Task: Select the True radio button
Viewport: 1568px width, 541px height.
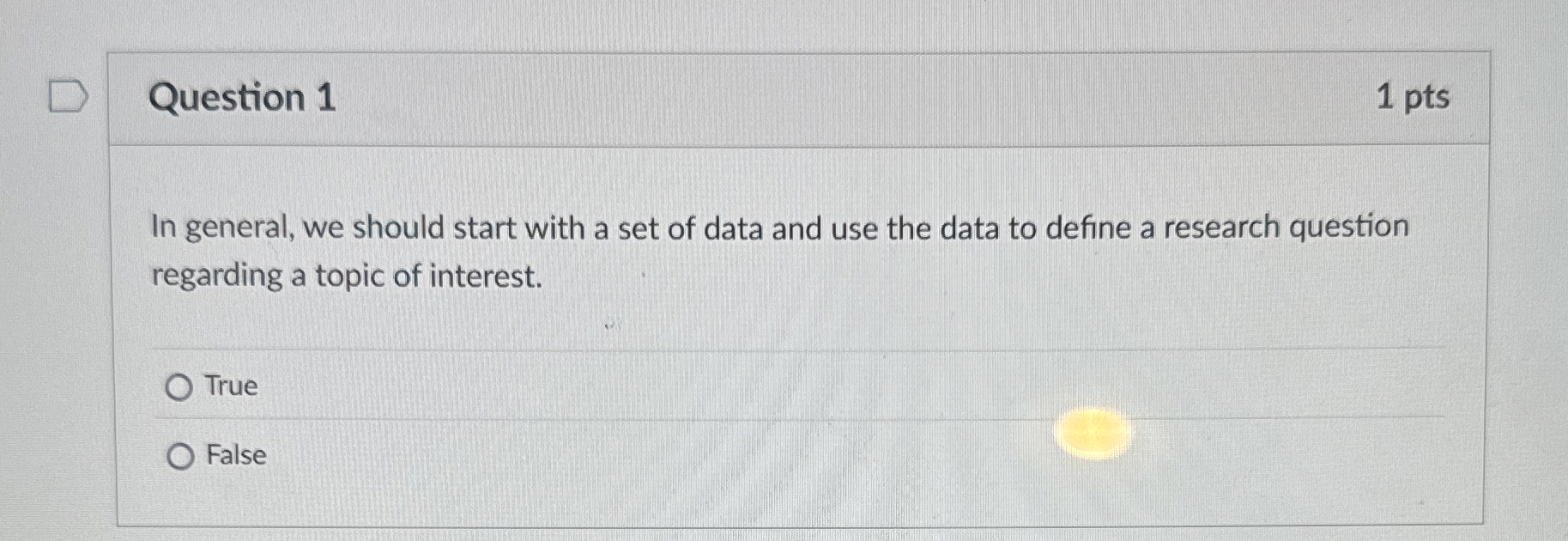Action: pos(180,386)
